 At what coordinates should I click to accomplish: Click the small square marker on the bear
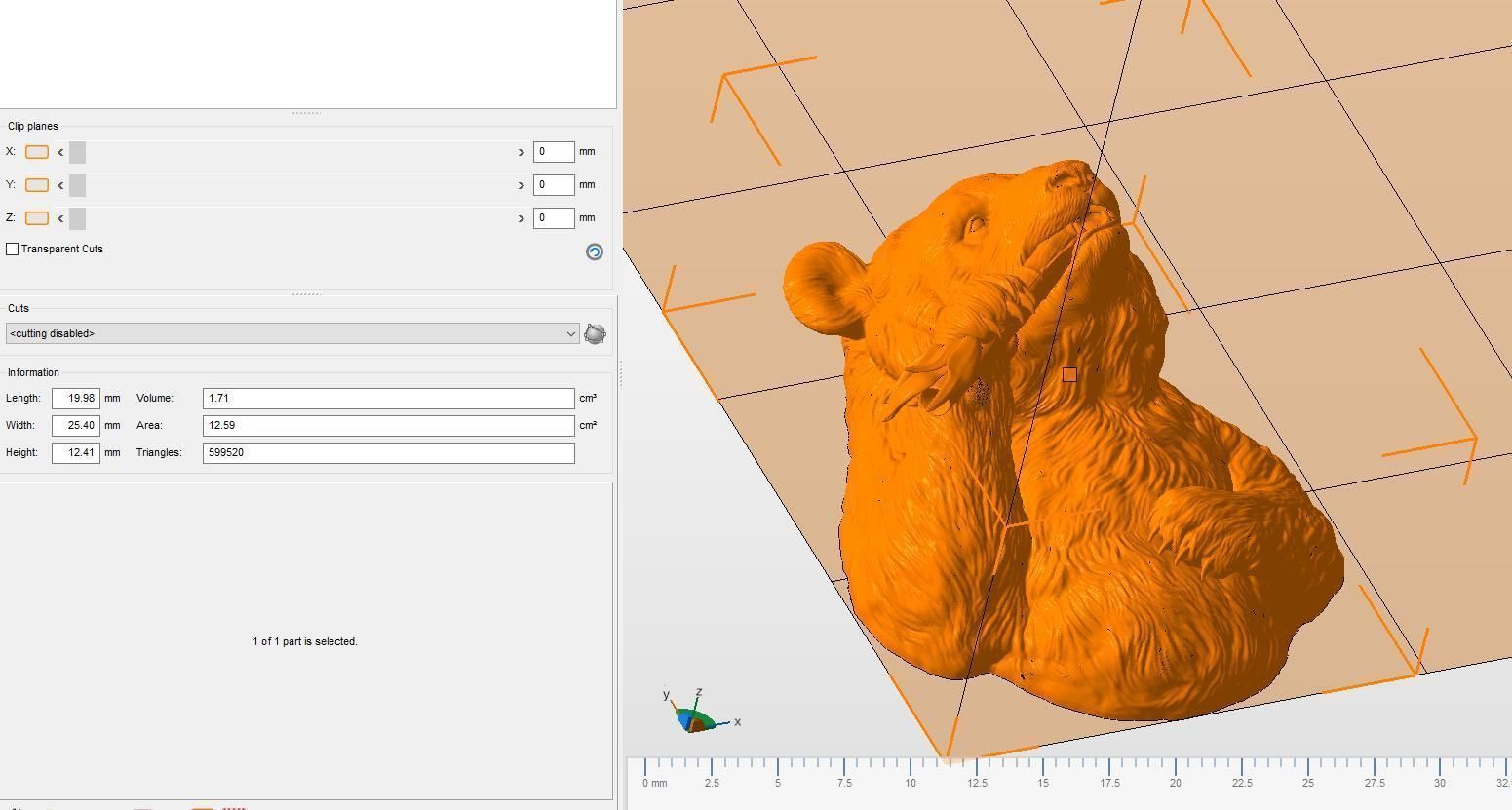click(x=1069, y=374)
